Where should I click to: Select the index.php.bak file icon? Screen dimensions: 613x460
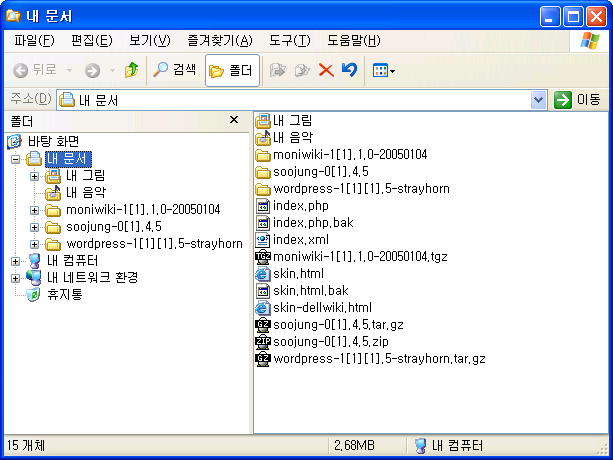coord(263,223)
